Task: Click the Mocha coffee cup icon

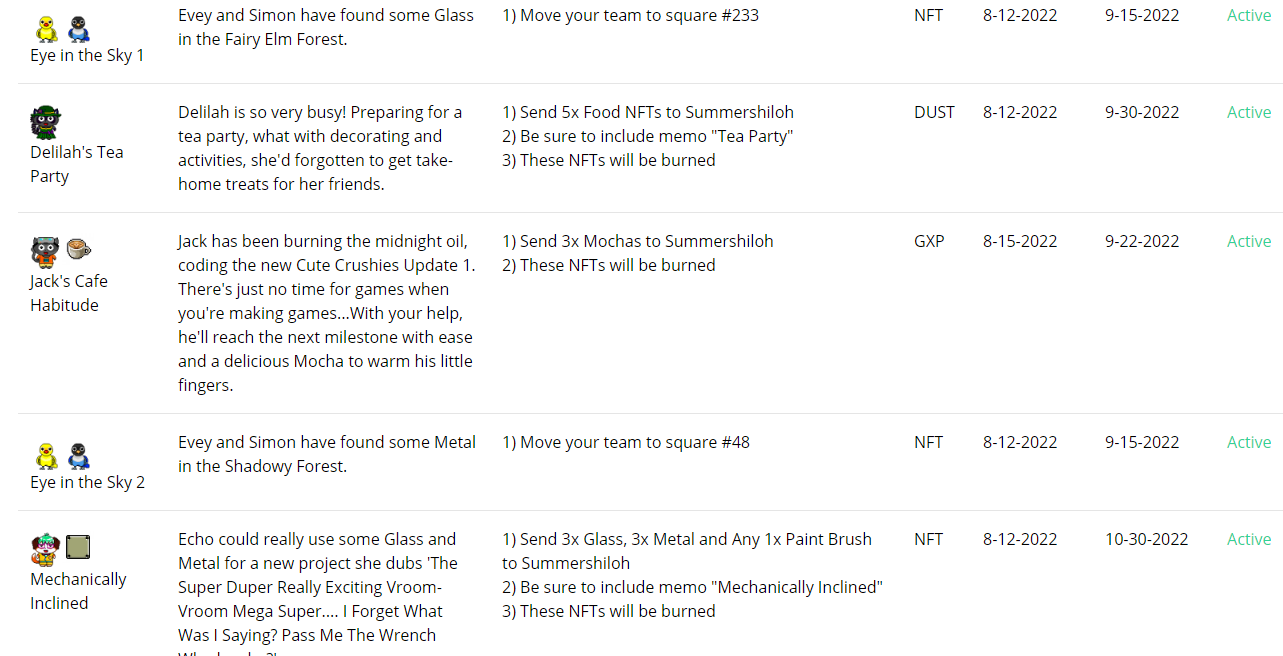Action: 78,249
